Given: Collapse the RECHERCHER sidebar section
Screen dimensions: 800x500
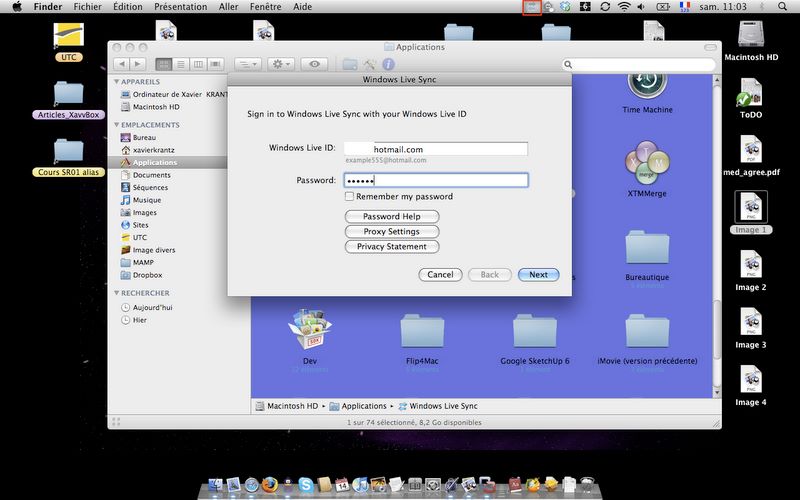Looking at the screenshot, I should coord(117,293).
